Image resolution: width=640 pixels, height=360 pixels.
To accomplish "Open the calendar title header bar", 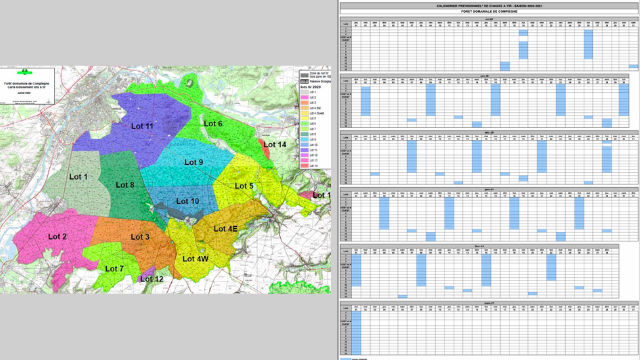I will coord(489,6).
